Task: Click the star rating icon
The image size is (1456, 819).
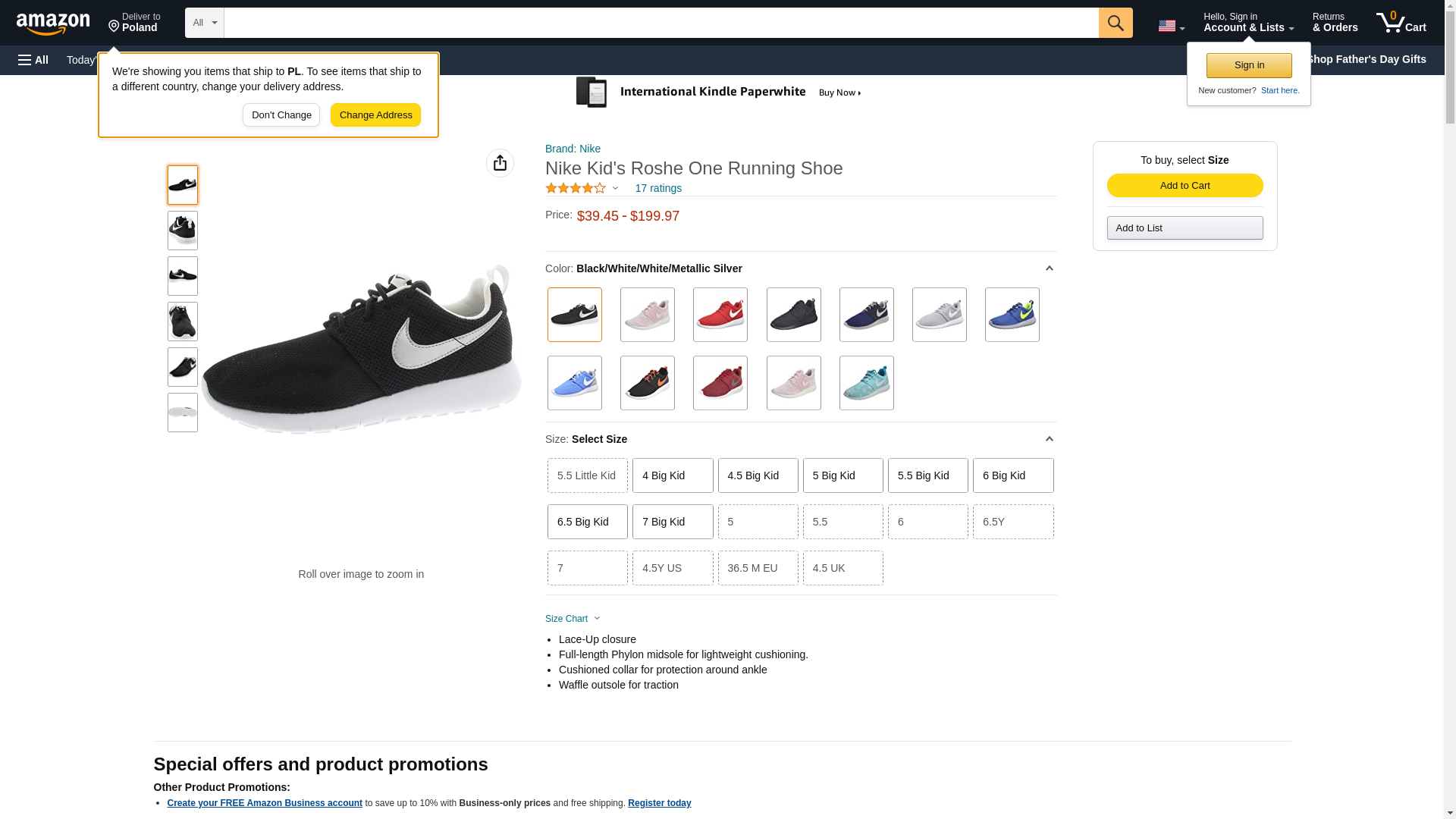Action: [x=576, y=188]
